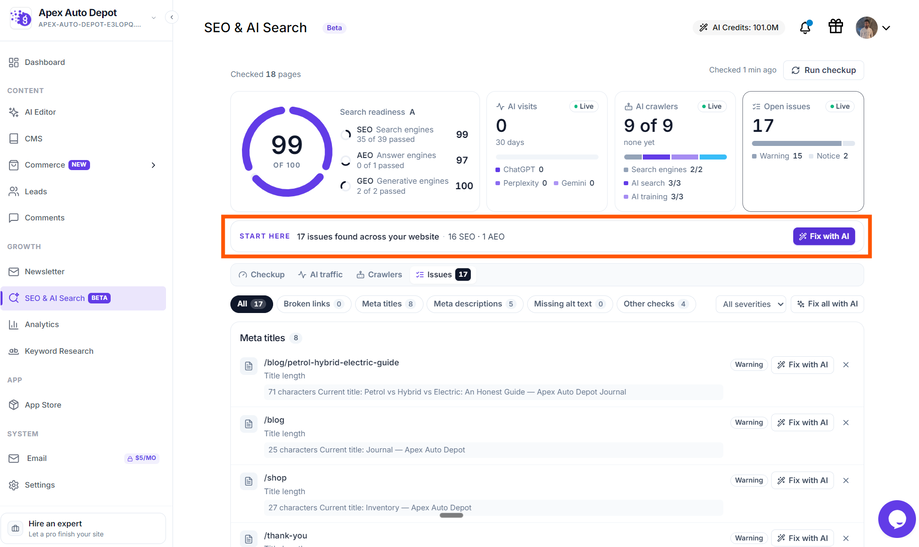Click the SEO Search engines score row
Image resolution: width=919 pixels, height=547 pixels.
pyautogui.click(x=406, y=134)
